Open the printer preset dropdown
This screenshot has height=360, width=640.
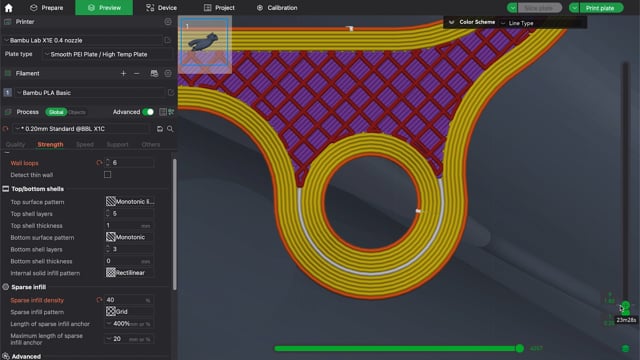(83, 40)
